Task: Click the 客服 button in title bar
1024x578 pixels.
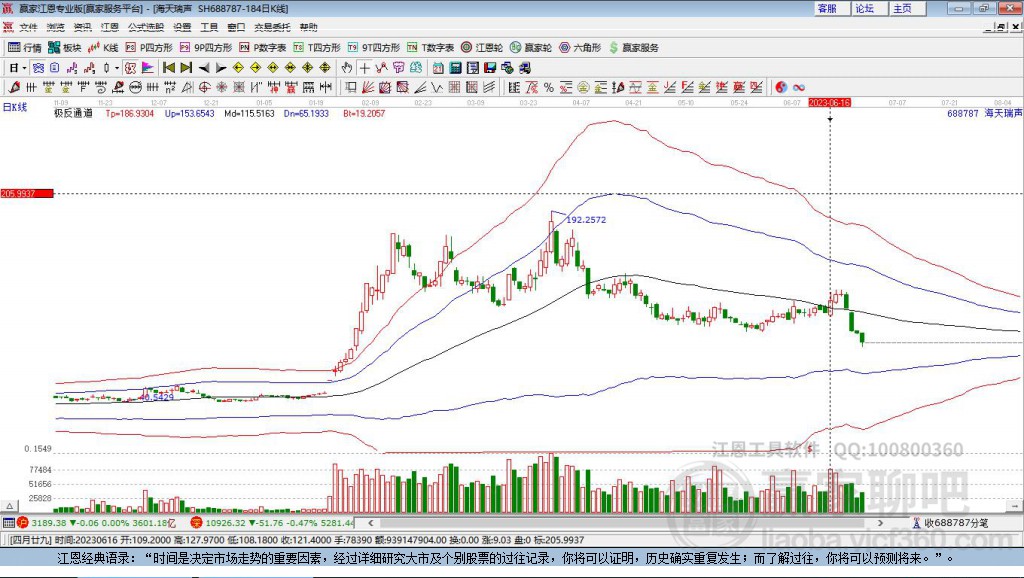Action: click(x=832, y=8)
